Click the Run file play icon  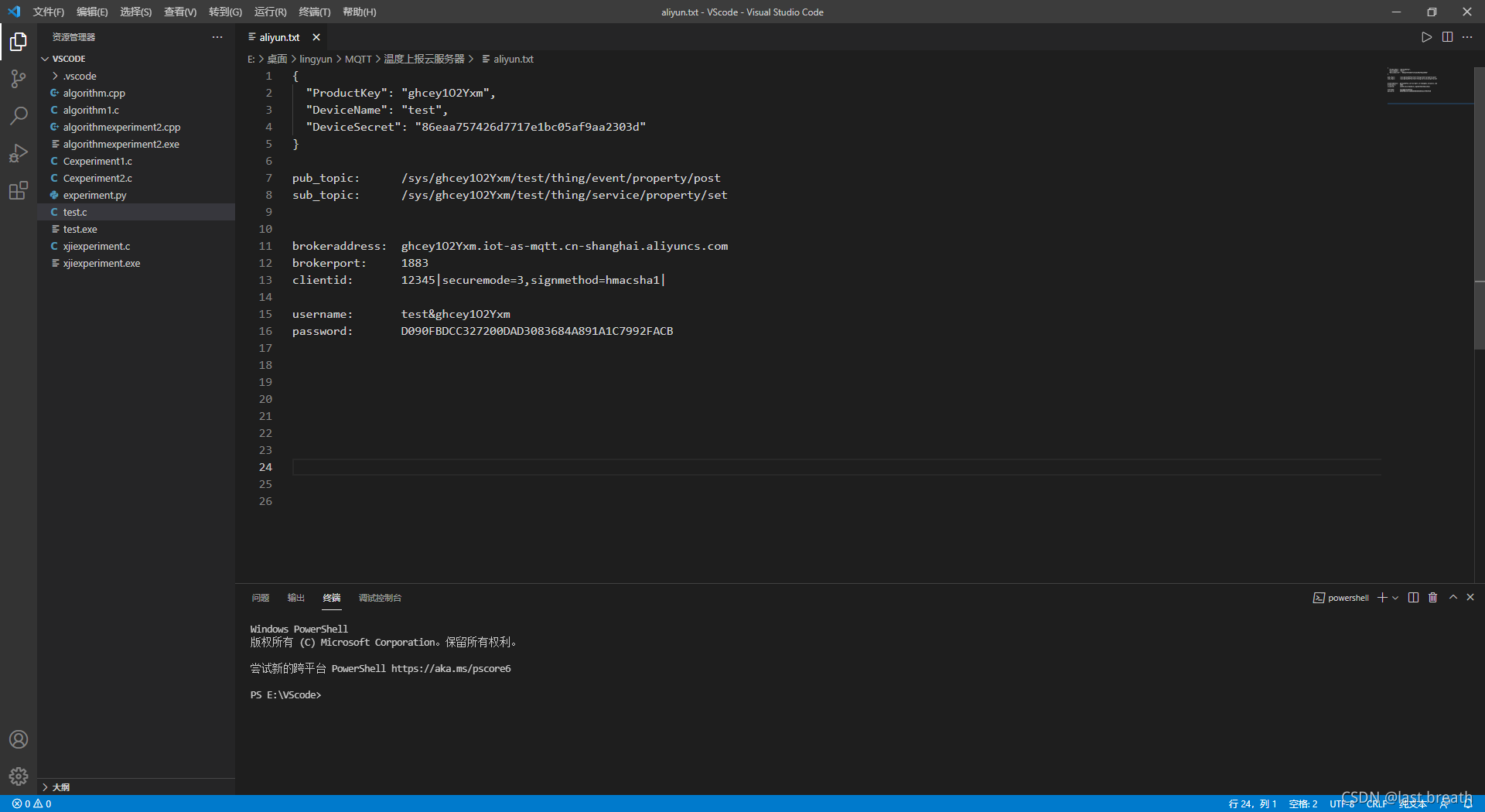1426,37
